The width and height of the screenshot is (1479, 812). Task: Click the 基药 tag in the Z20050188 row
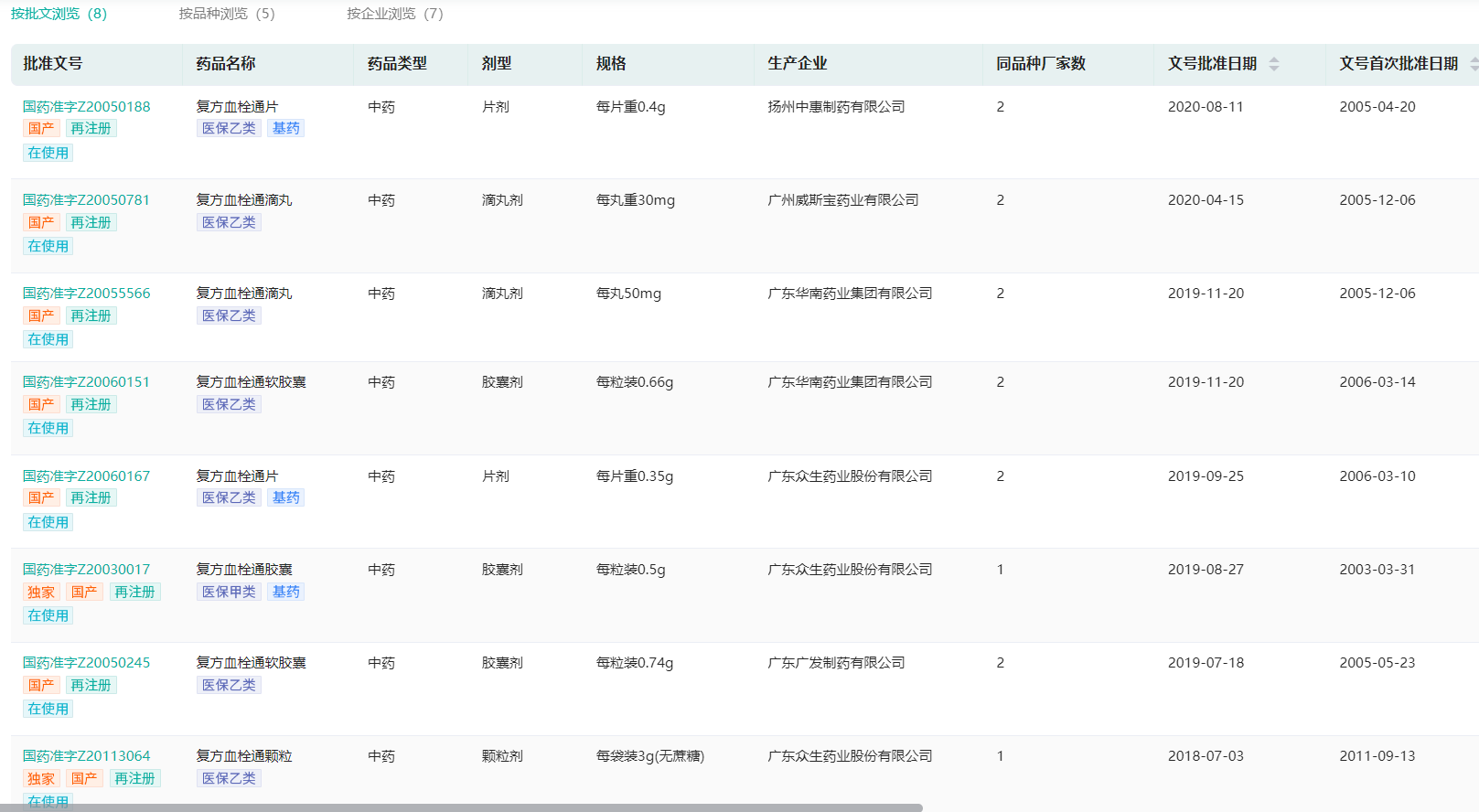(286, 128)
